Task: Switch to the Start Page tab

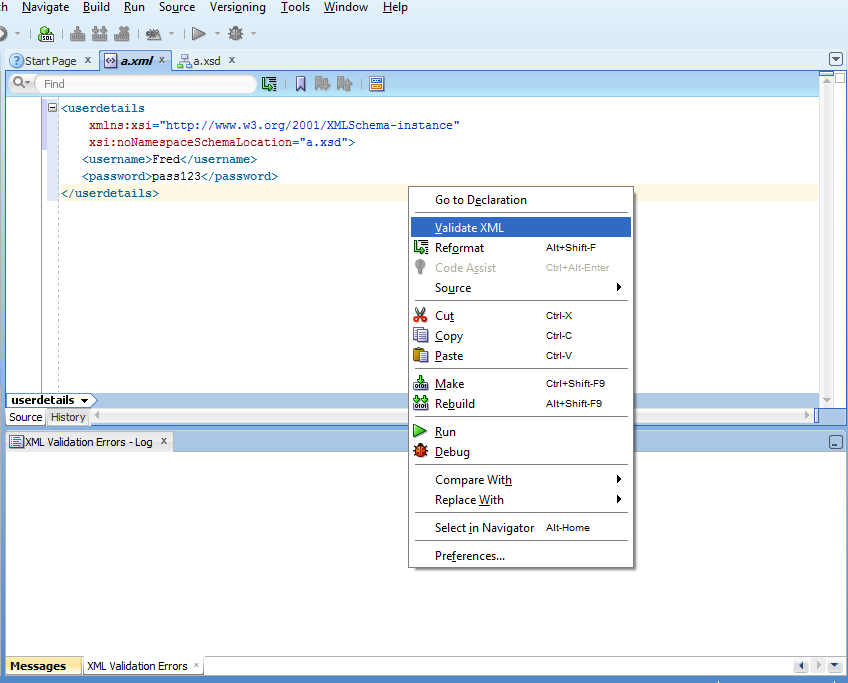Action: (x=50, y=61)
